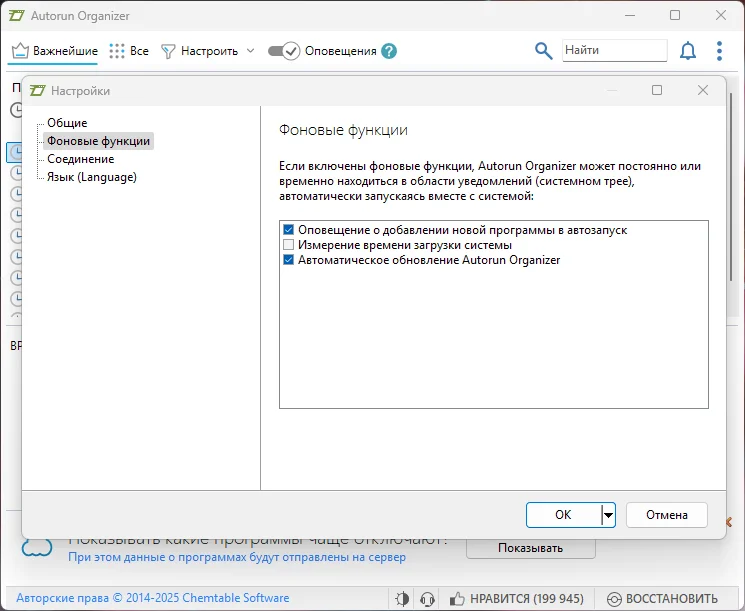Click the search magnifier icon

(543, 51)
